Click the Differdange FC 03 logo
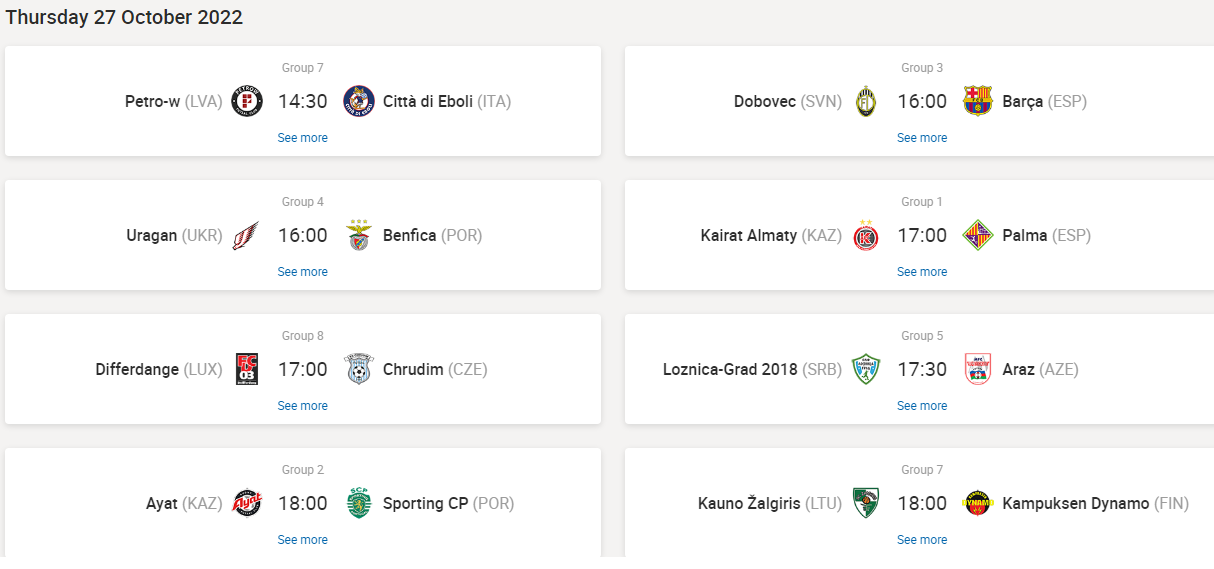Screen dimensions: 1214x569 [247, 370]
